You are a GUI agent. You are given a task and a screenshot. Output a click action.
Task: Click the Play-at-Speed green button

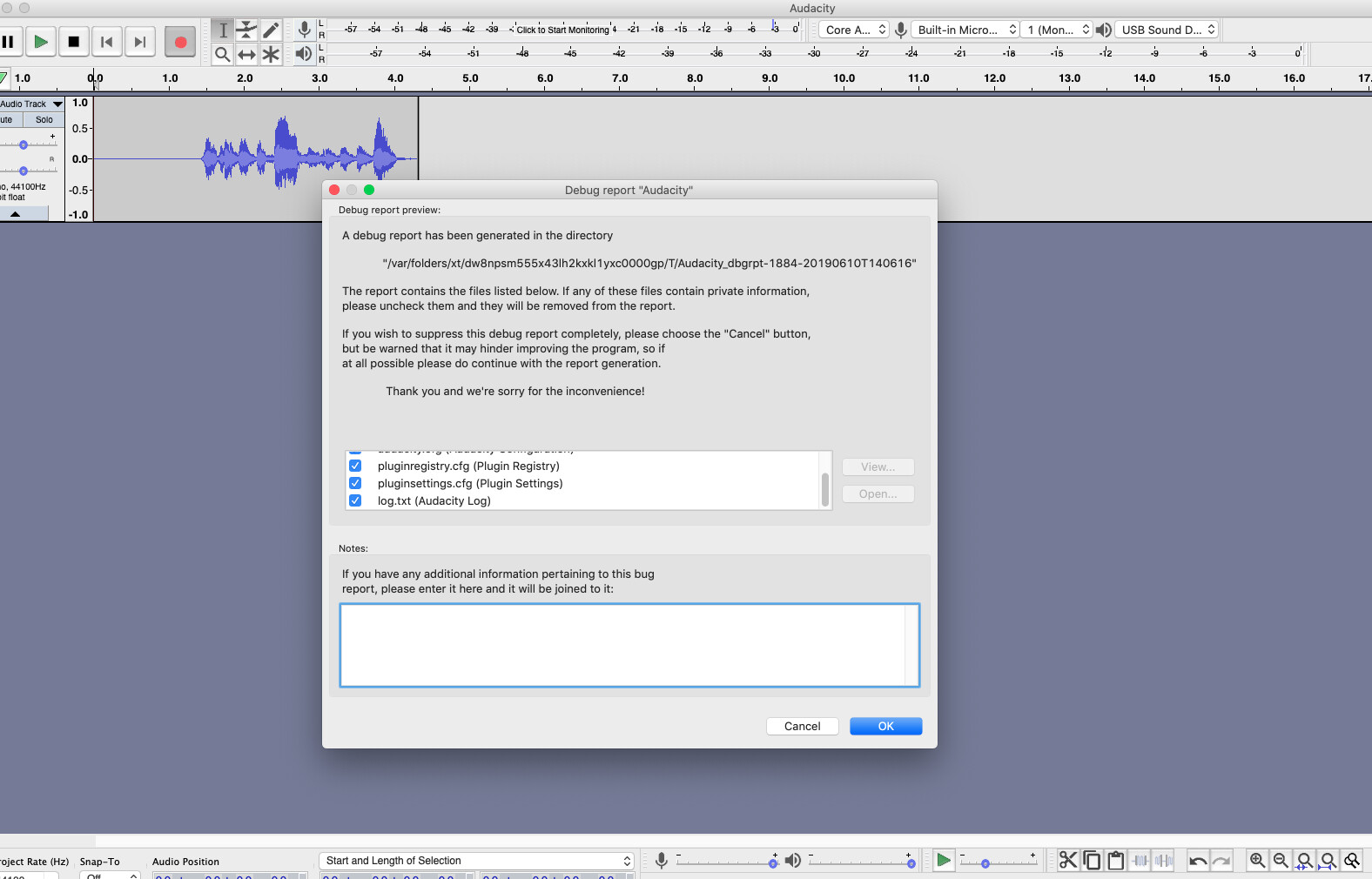tap(944, 861)
